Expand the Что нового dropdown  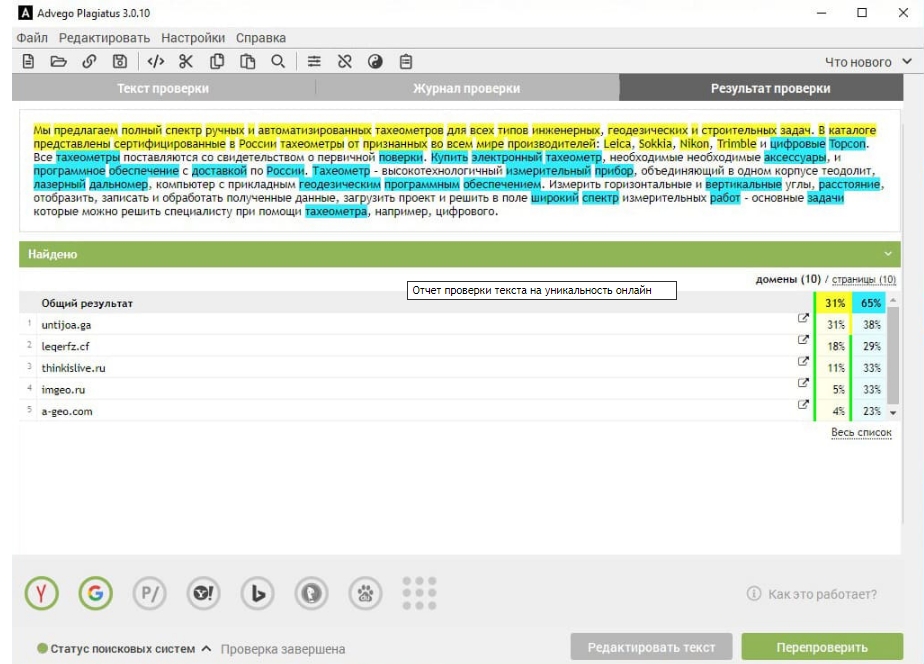868,62
